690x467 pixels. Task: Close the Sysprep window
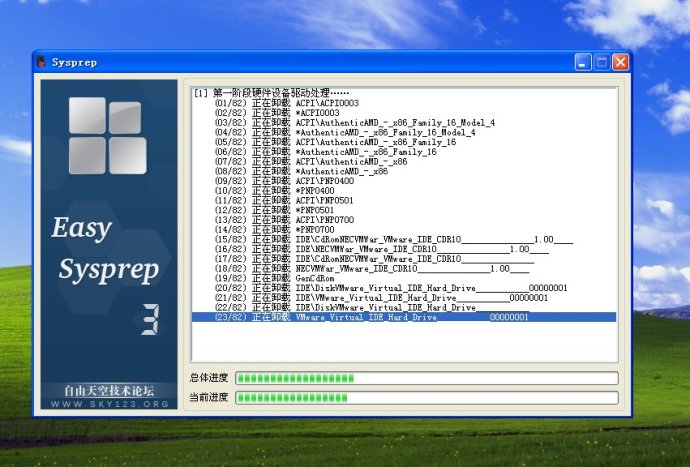click(x=620, y=62)
